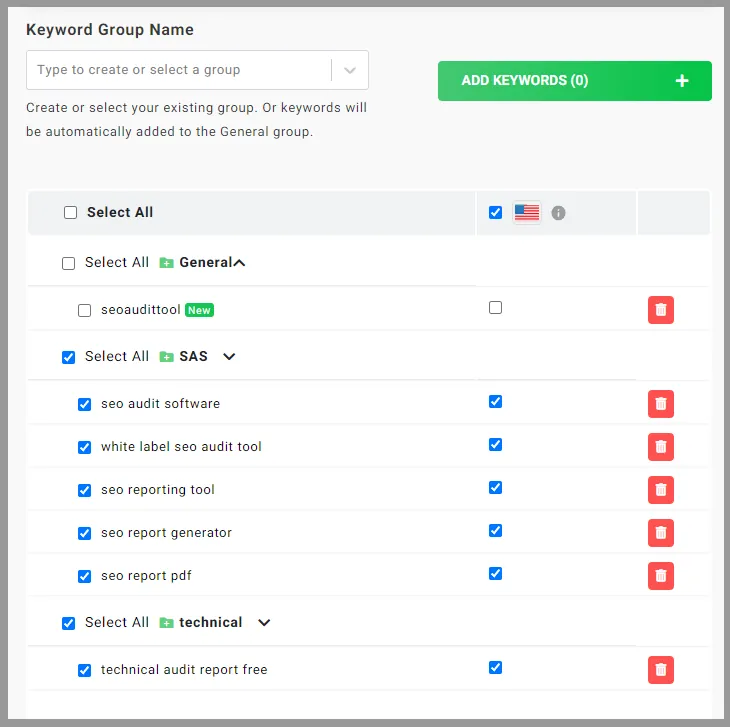Delete the seo report pdf keyword

click(x=661, y=576)
